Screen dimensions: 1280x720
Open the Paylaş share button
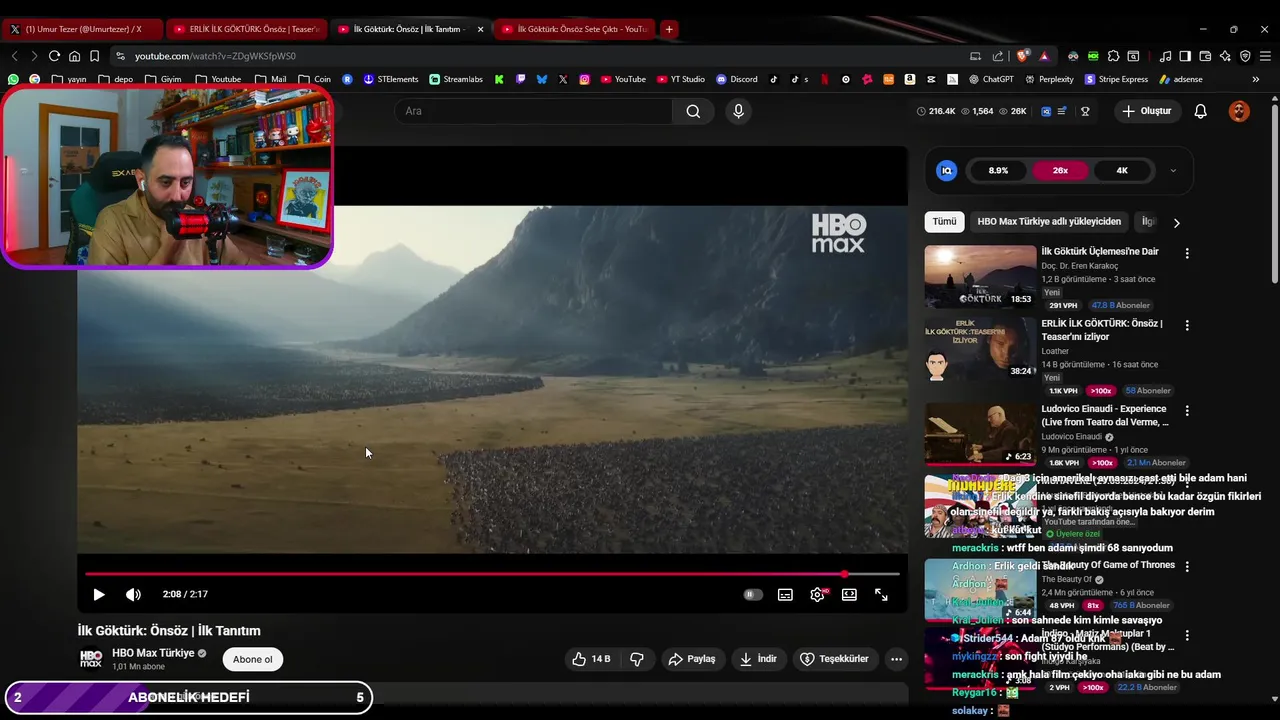[692, 659]
